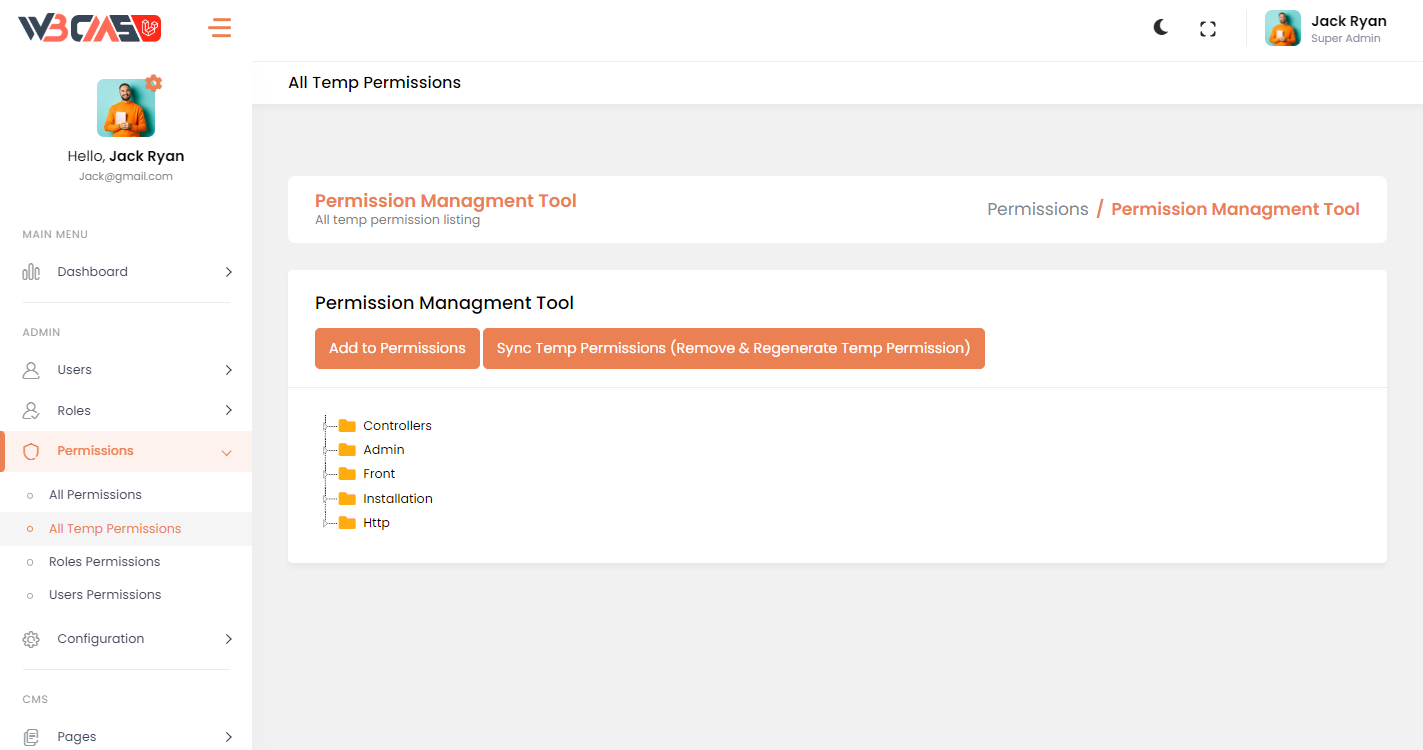
Task: Click the Permissions shield icon
Action: pyautogui.click(x=31, y=451)
